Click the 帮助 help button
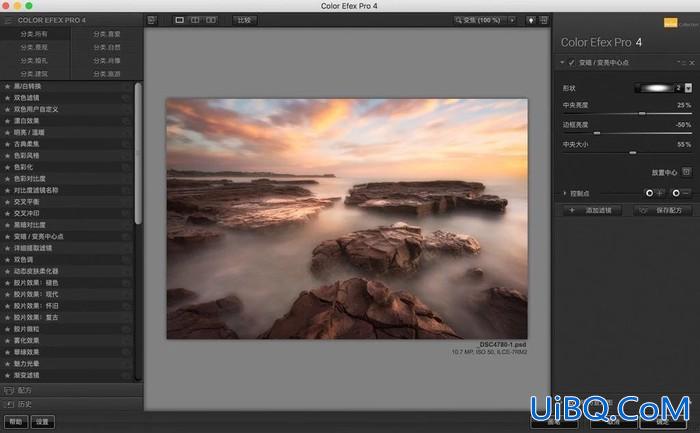 (16, 421)
